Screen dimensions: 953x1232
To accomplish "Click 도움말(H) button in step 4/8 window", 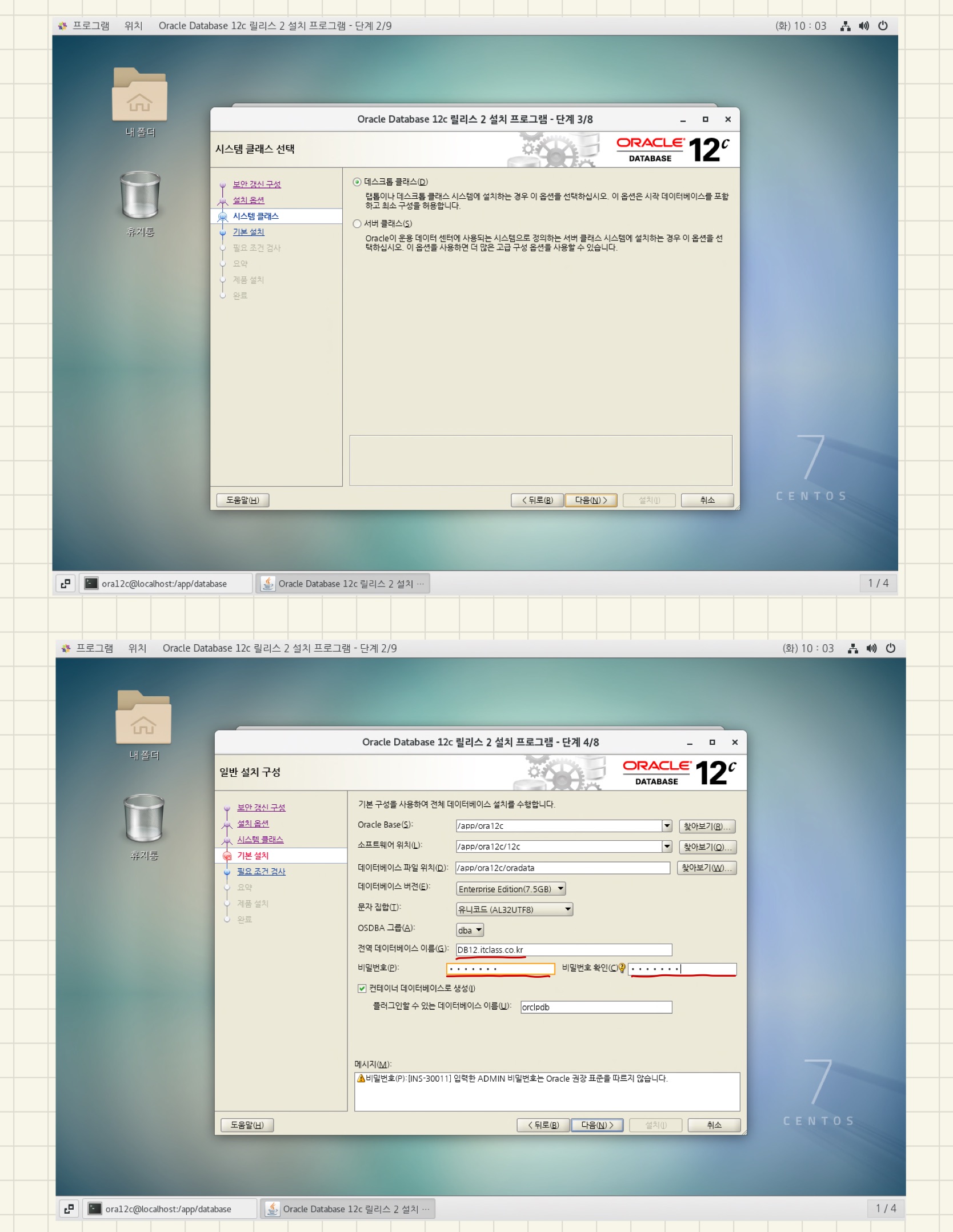I will [x=247, y=1125].
